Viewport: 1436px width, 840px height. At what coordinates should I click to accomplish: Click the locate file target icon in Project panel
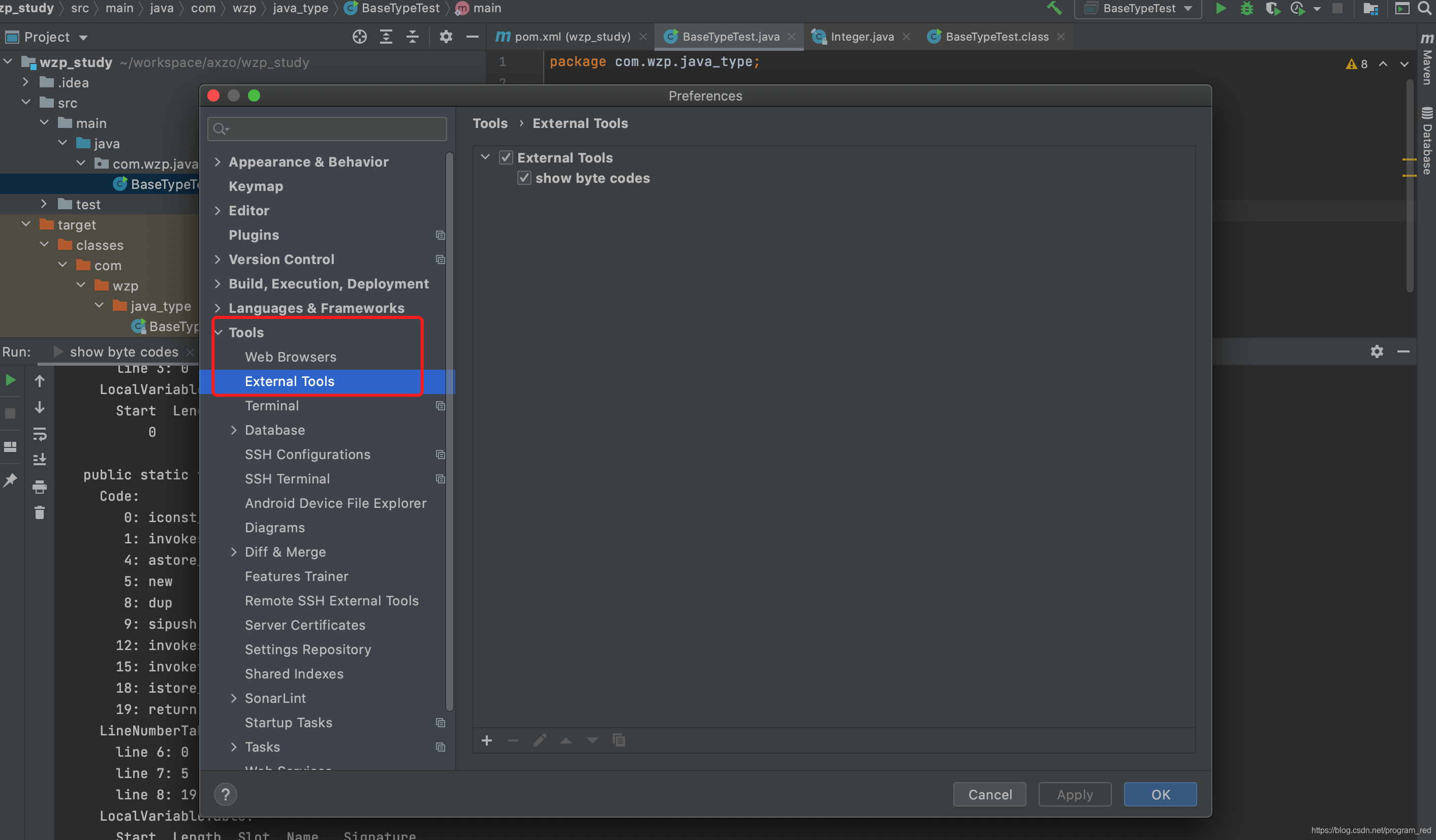coord(359,37)
